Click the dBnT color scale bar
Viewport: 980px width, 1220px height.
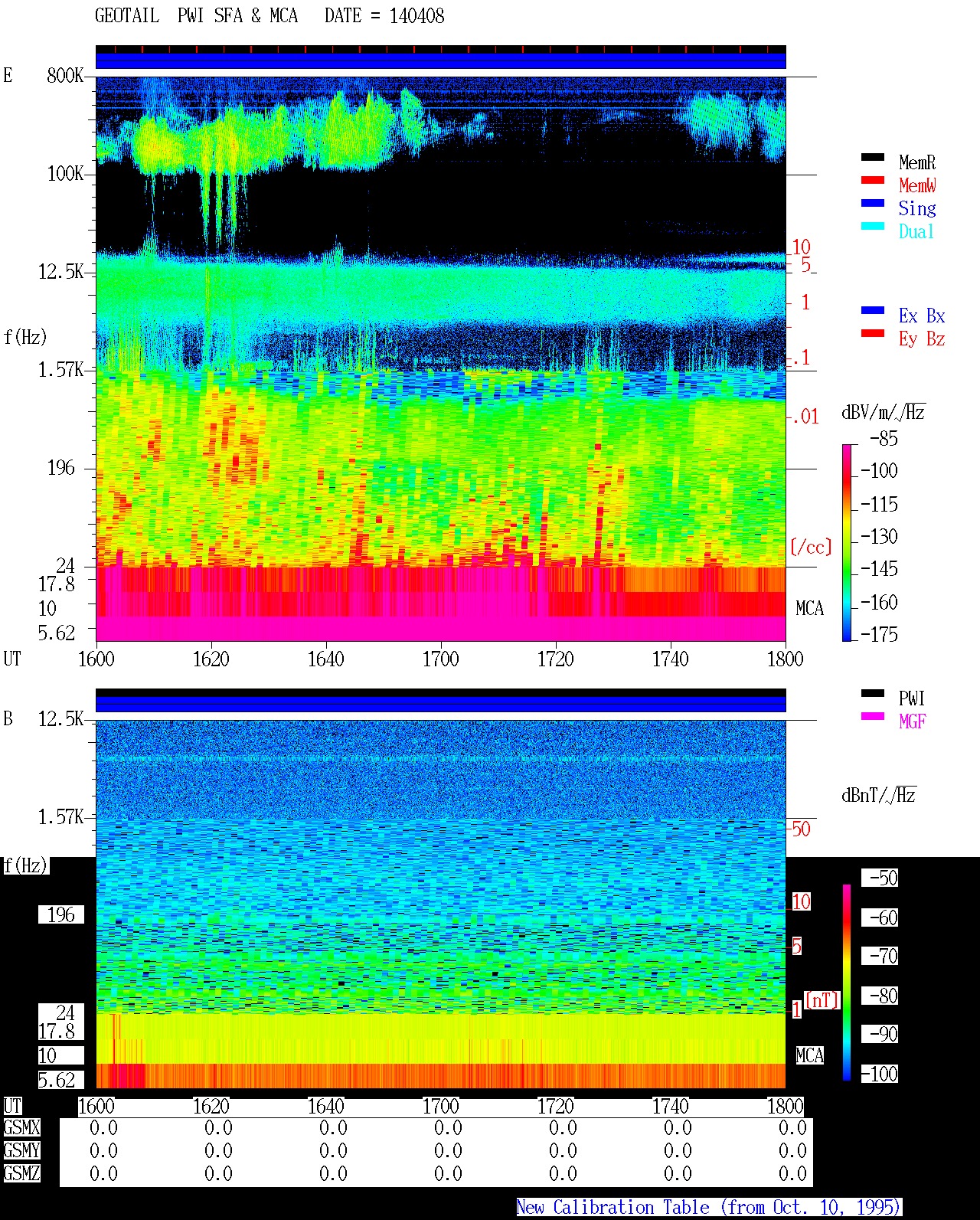tap(847, 983)
